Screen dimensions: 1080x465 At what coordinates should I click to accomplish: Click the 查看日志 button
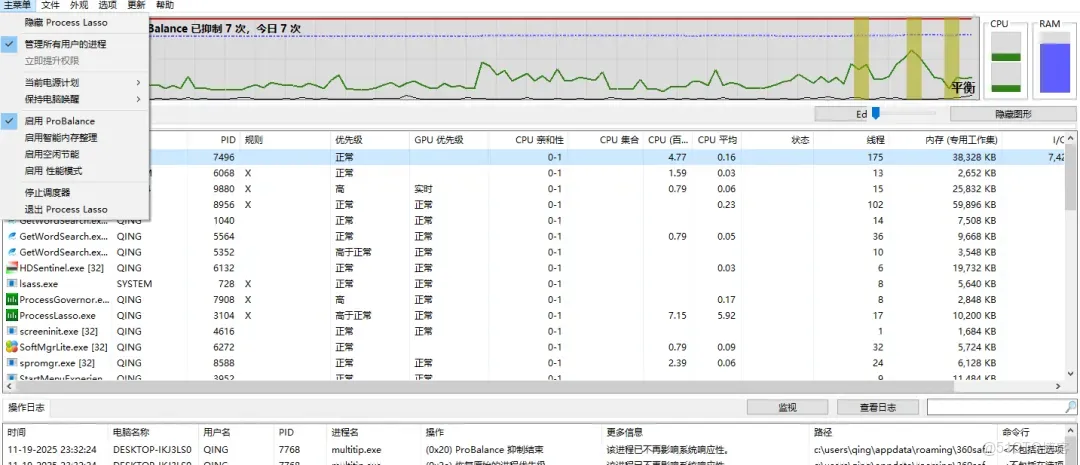pos(878,407)
